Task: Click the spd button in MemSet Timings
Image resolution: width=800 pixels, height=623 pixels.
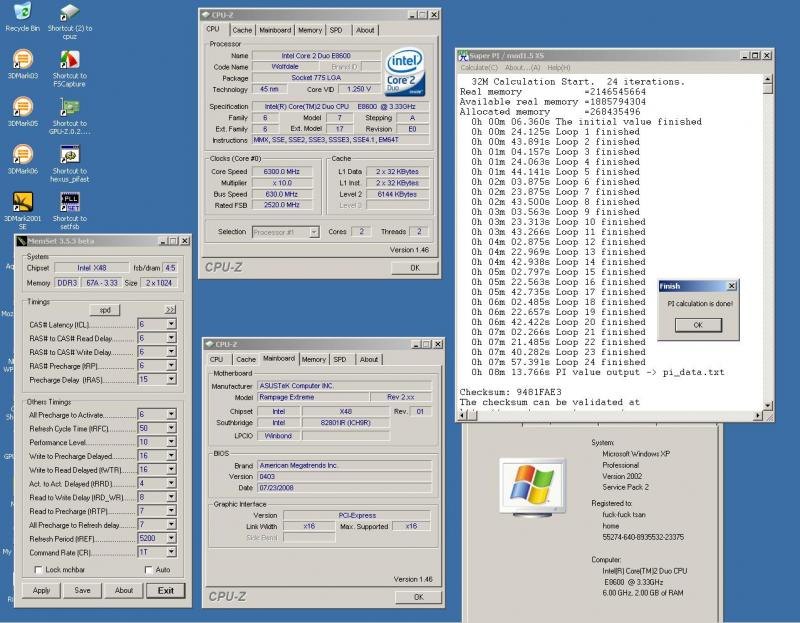Action: pyautogui.click(x=105, y=310)
